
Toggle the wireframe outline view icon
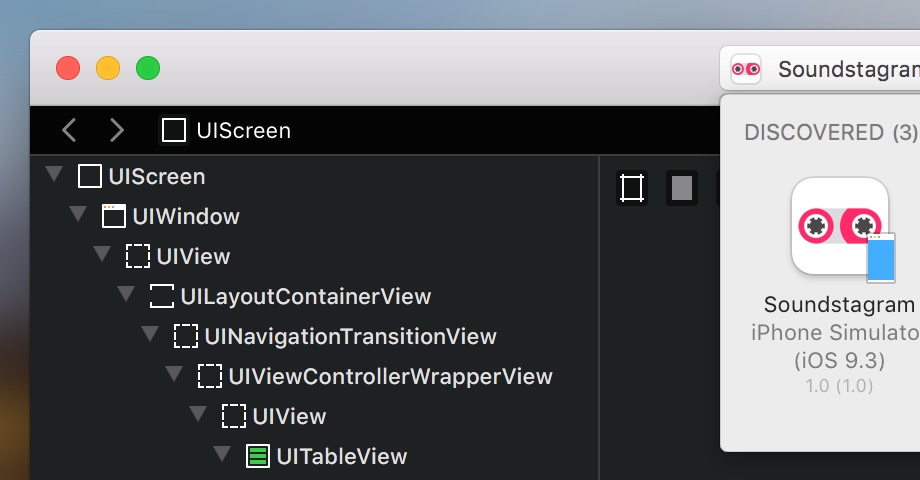pyautogui.click(x=632, y=188)
